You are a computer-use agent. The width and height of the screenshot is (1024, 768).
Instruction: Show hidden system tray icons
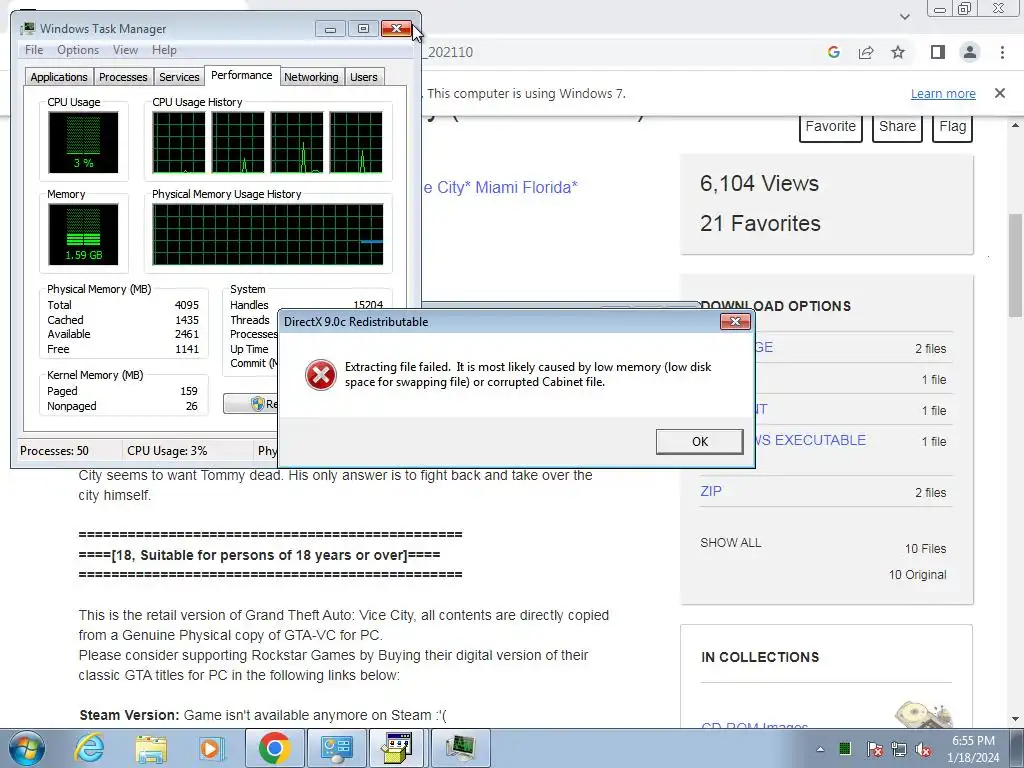[x=820, y=749]
